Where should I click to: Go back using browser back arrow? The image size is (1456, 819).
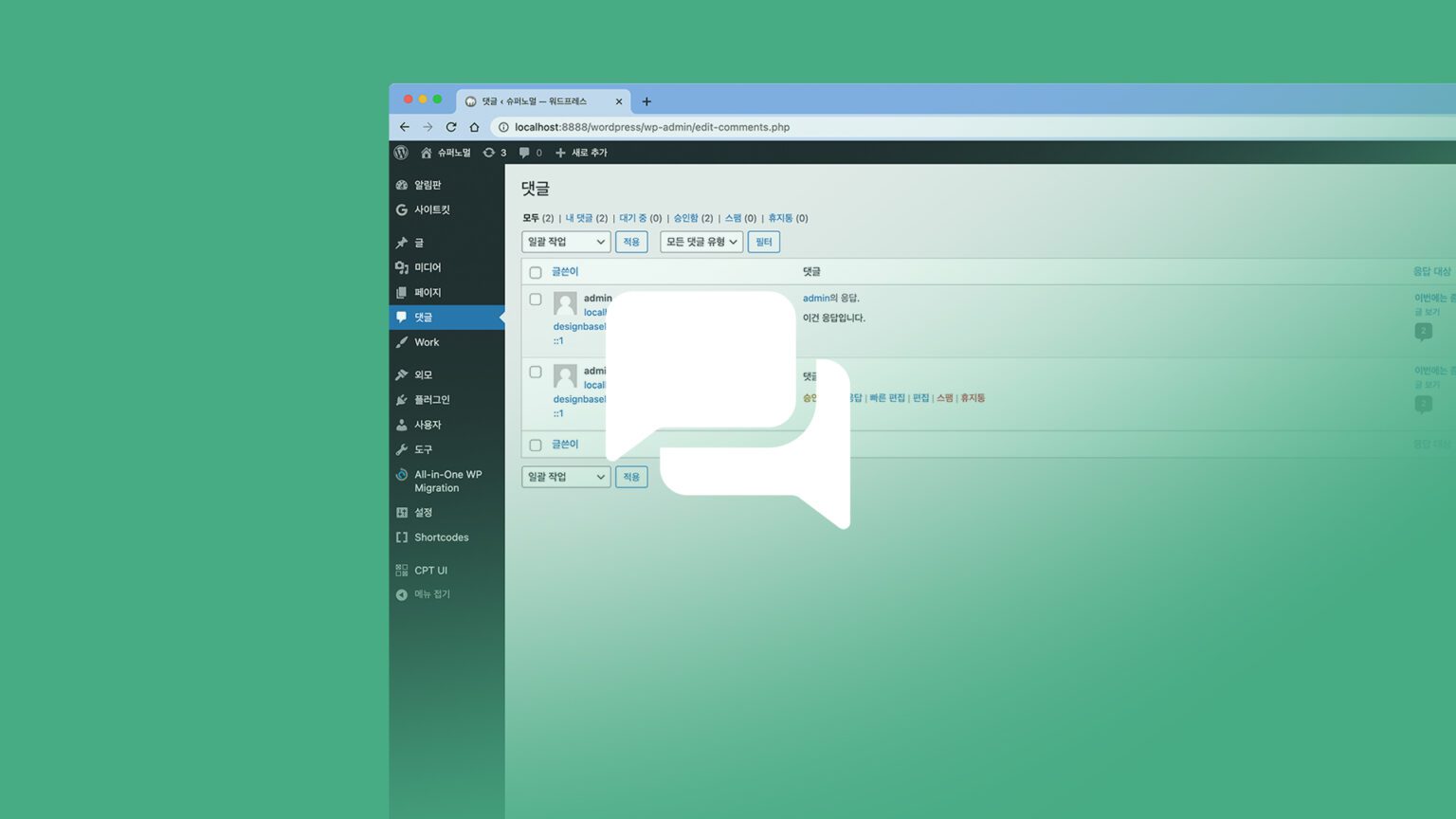pos(405,127)
